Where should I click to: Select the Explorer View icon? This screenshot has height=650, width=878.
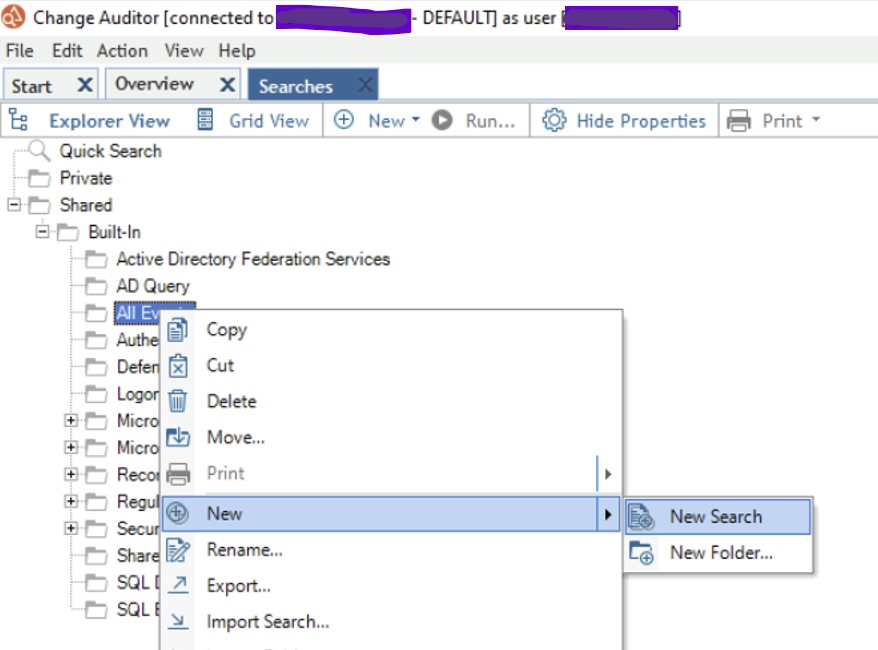(x=20, y=119)
